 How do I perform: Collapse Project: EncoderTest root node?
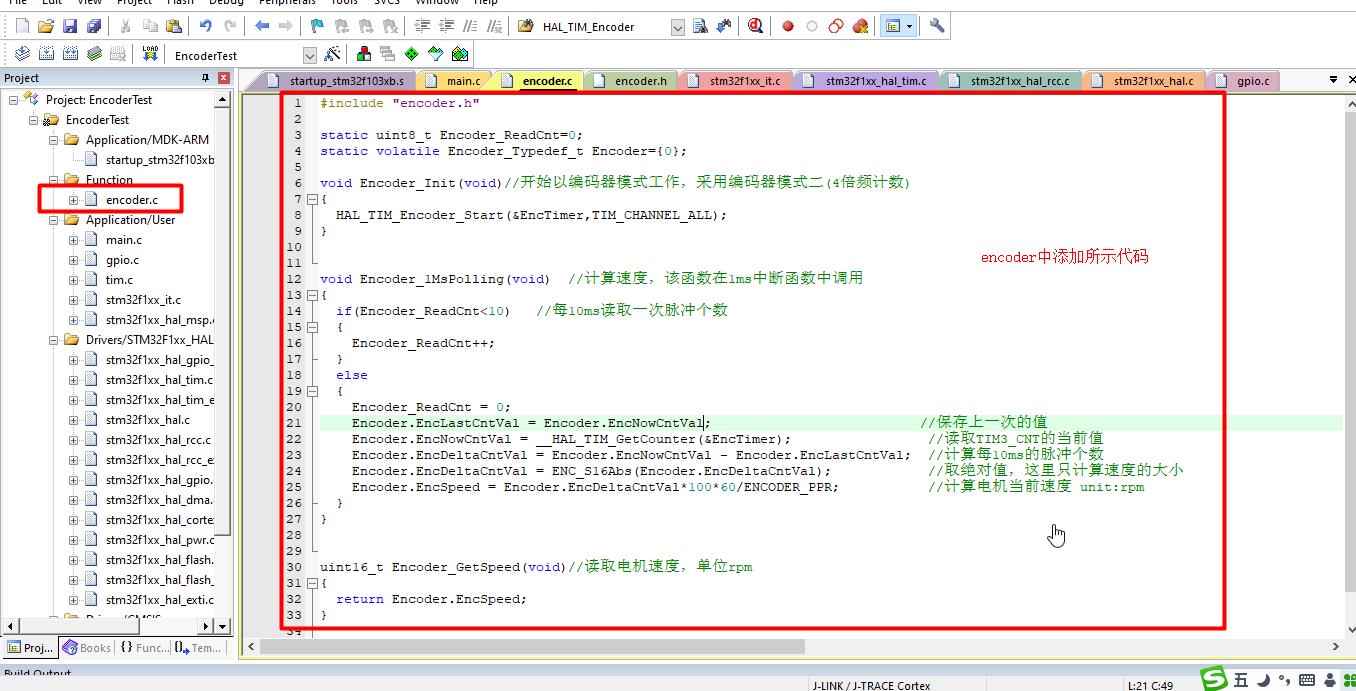13,99
